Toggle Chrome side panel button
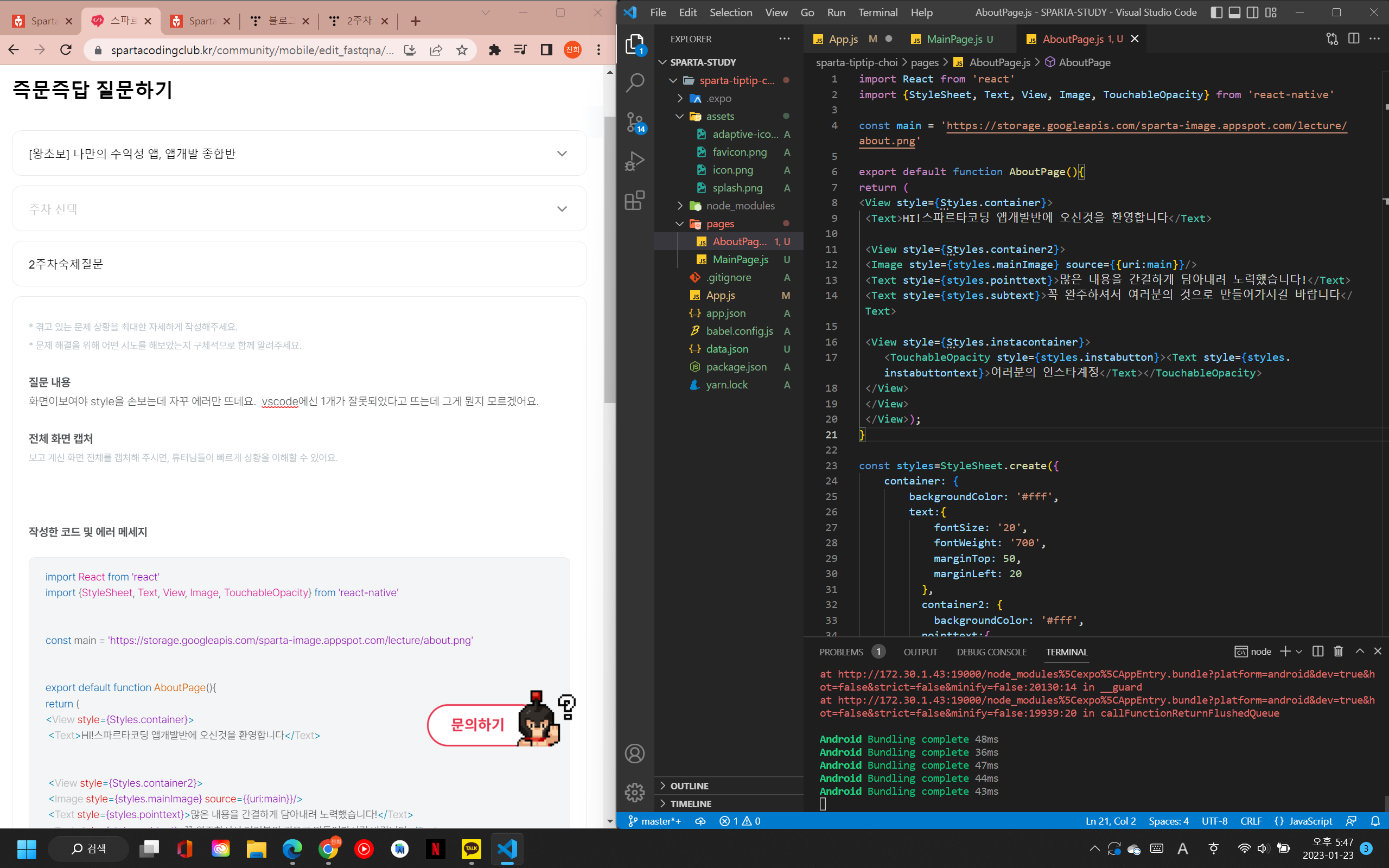This screenshot has width=1389, height=868. pos(546,50)
